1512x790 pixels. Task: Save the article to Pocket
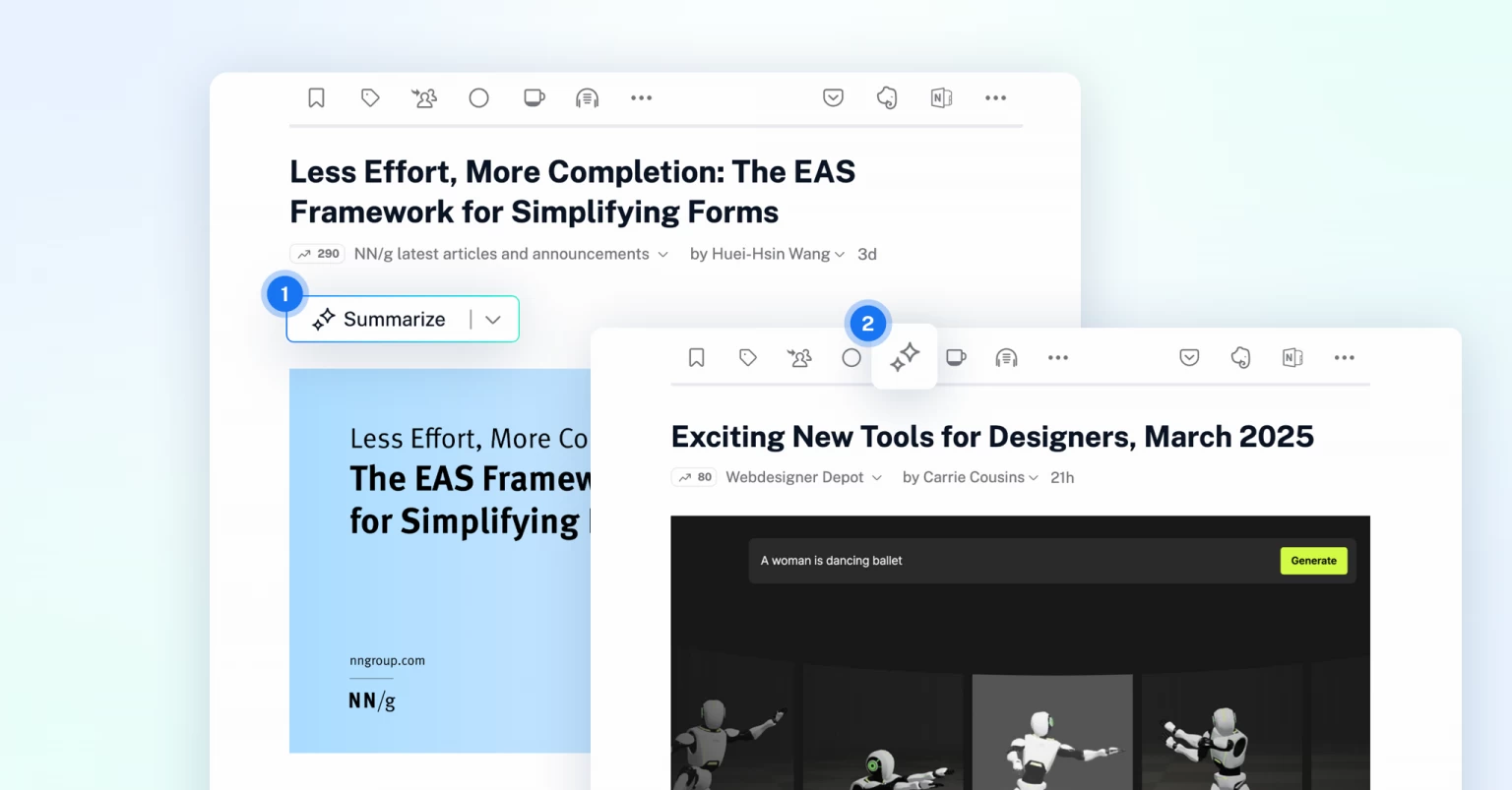pyautogui.click(x=834, y=97)
